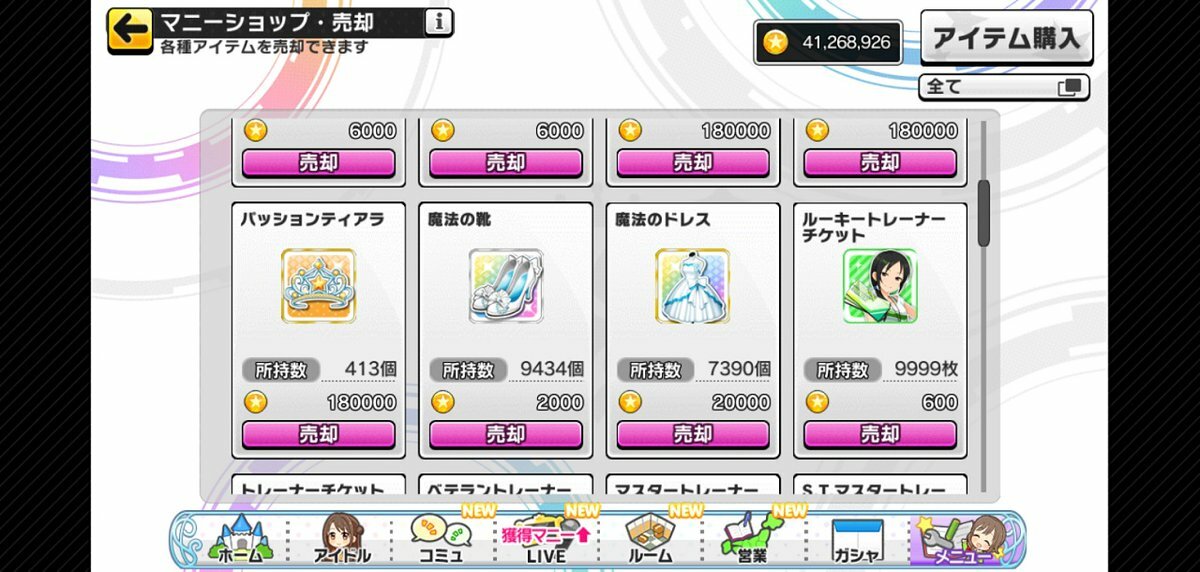Expand the 全て filter dropdown
The image size is (1200, 572).
coord(1004,87)
